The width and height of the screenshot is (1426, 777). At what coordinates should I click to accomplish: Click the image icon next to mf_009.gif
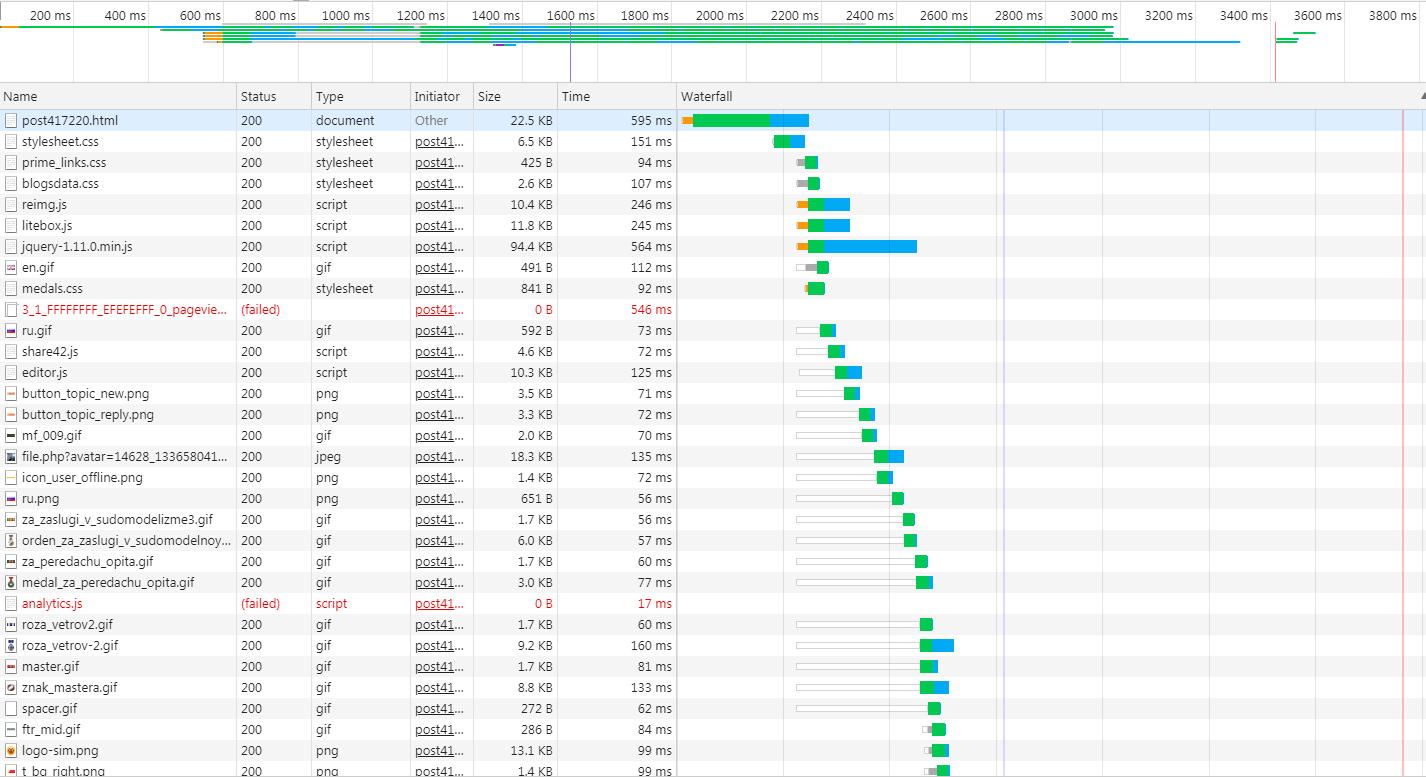click(11, 435)
